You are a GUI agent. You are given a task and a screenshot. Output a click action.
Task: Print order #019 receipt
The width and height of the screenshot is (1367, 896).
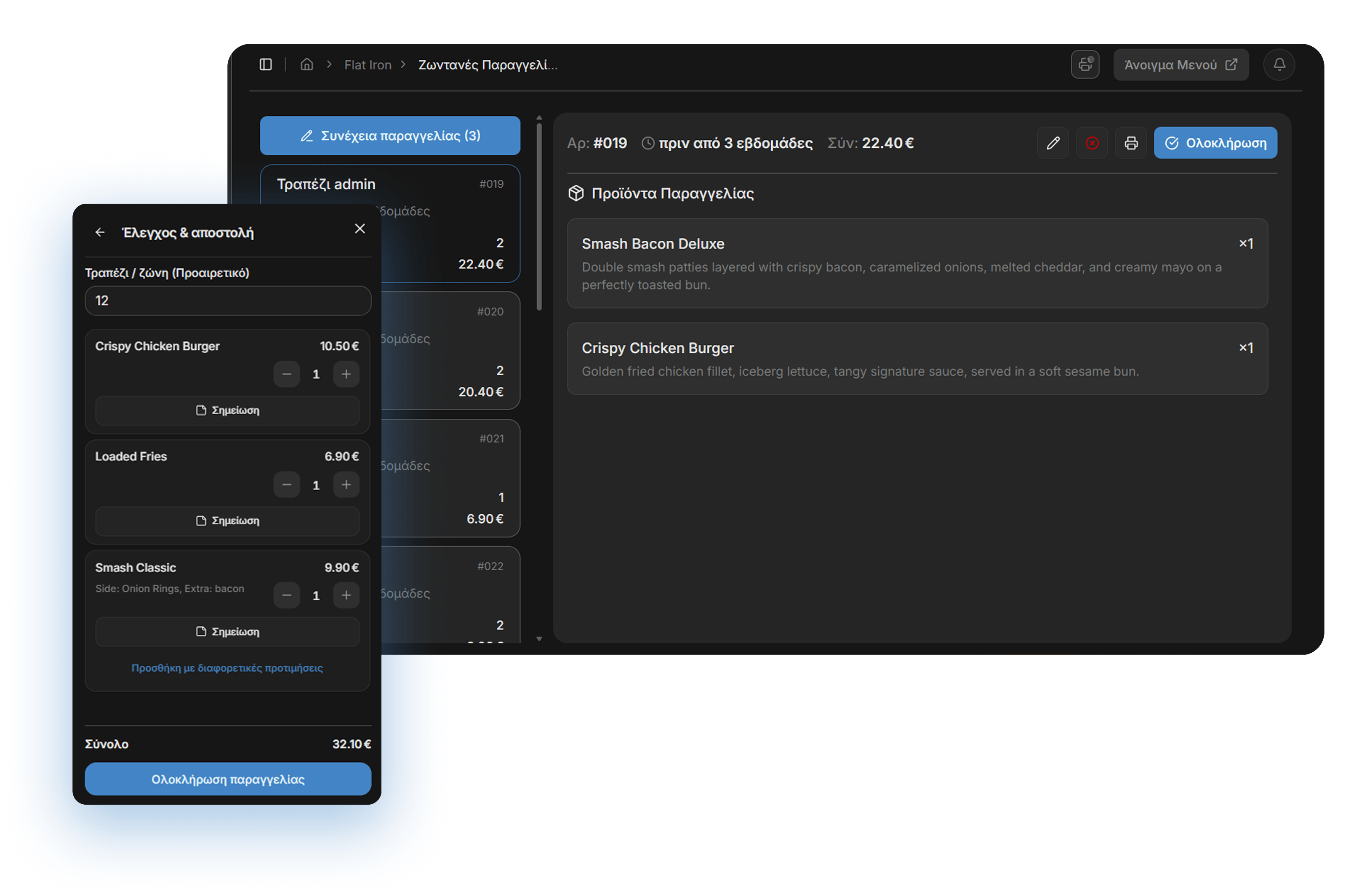pos(1130,143)
